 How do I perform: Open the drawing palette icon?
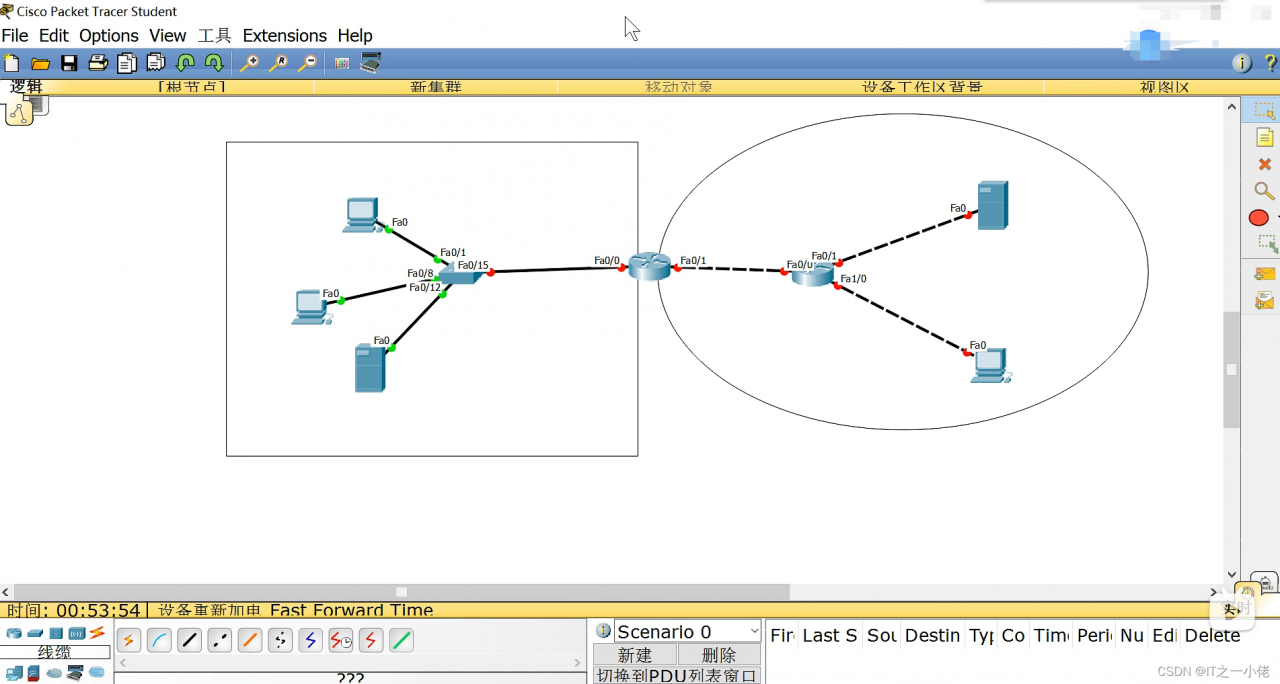(x=342, y=63)
